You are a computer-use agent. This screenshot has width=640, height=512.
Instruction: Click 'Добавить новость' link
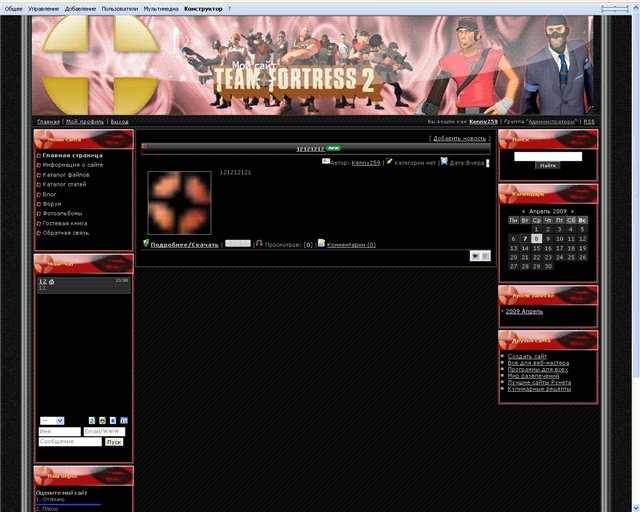pos(460,138)
